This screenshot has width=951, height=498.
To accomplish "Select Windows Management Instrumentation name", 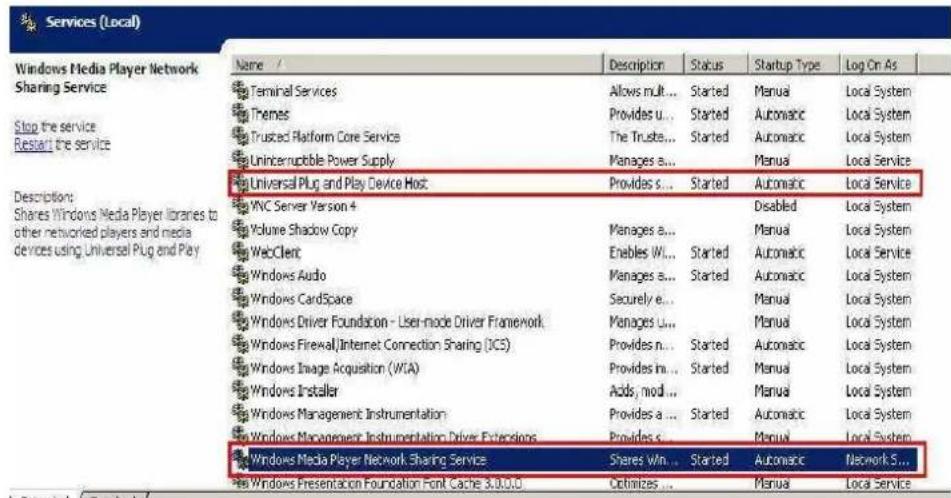I will tap(348, 414).
